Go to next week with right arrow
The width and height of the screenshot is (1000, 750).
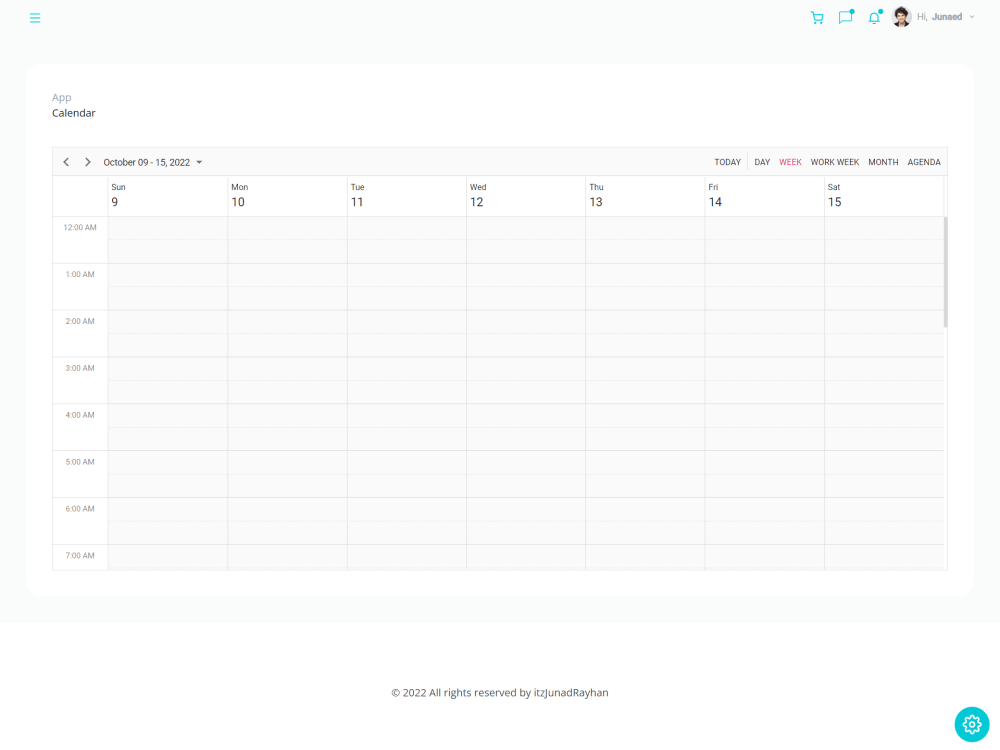[87, 161]
